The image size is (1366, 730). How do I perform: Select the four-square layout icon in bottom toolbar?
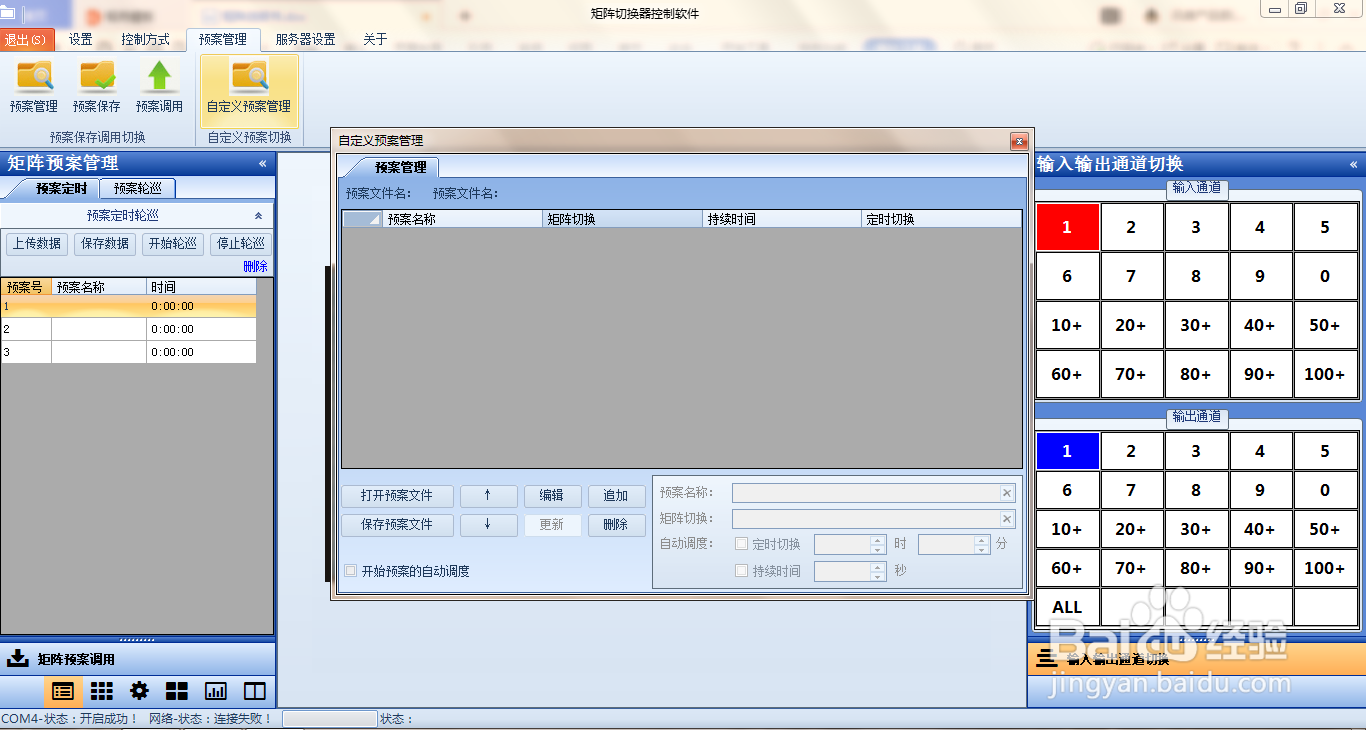click(x=177, y=691)
